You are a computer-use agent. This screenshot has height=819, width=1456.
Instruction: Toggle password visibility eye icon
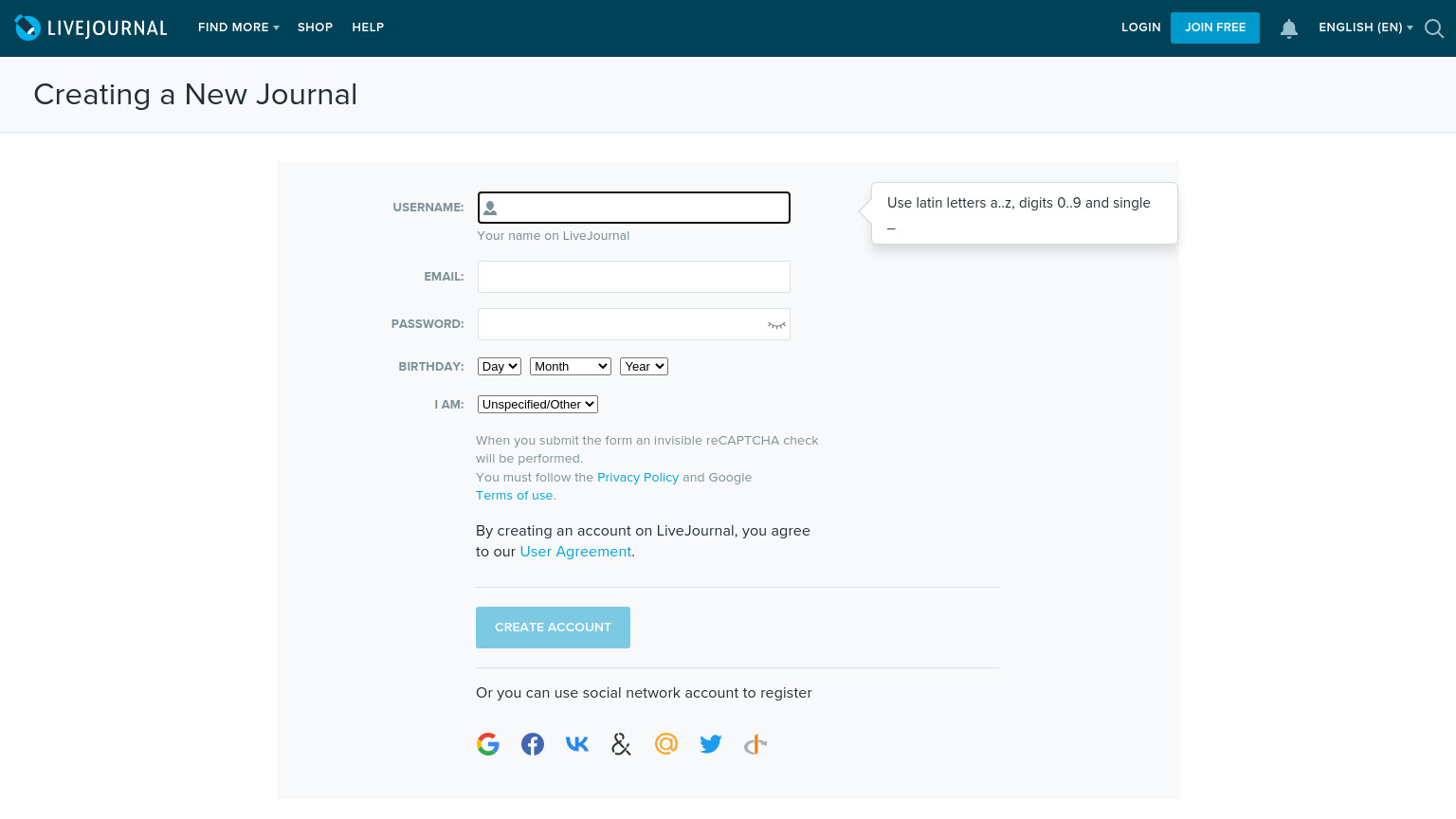(x=776, y=325)
